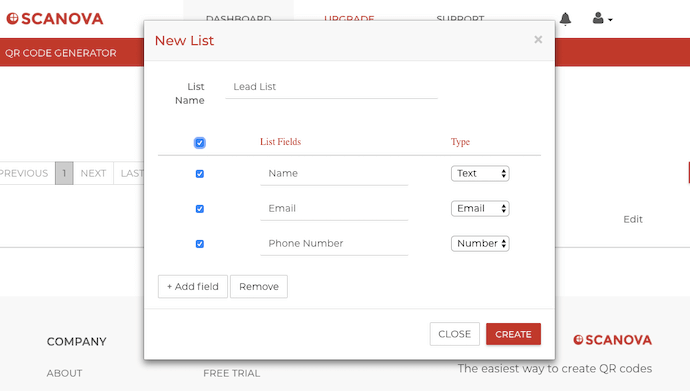Open the Email type dropdown
The width and height of the screenshot is (690, 391).
point(480,208)
